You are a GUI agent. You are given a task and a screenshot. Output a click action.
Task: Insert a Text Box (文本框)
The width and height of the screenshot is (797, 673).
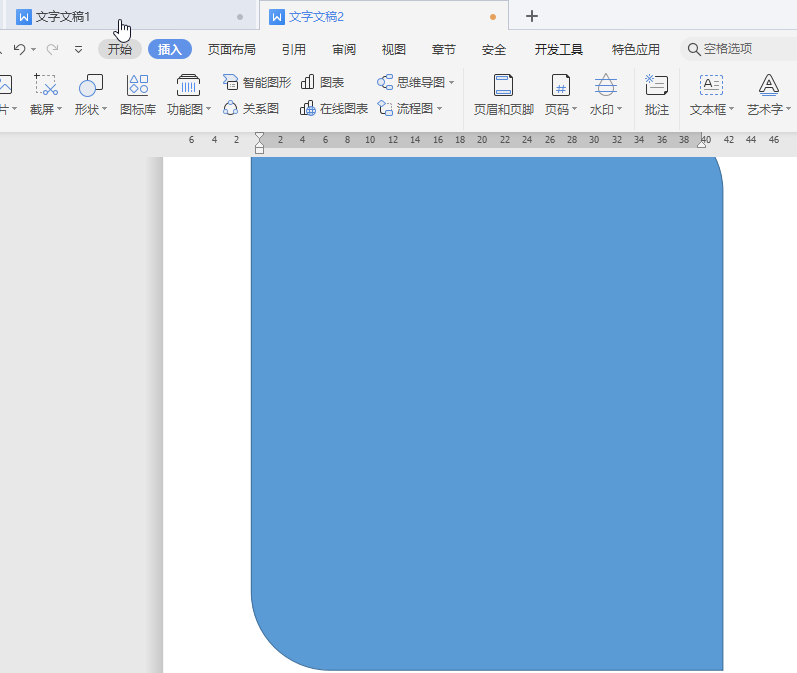click(711, 95)
